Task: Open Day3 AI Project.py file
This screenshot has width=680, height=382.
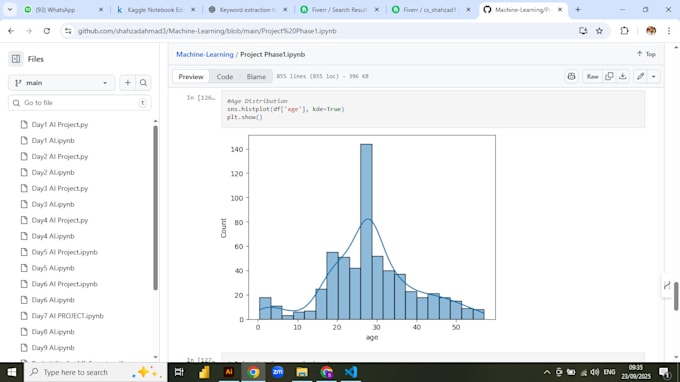Action: (59, 189)
